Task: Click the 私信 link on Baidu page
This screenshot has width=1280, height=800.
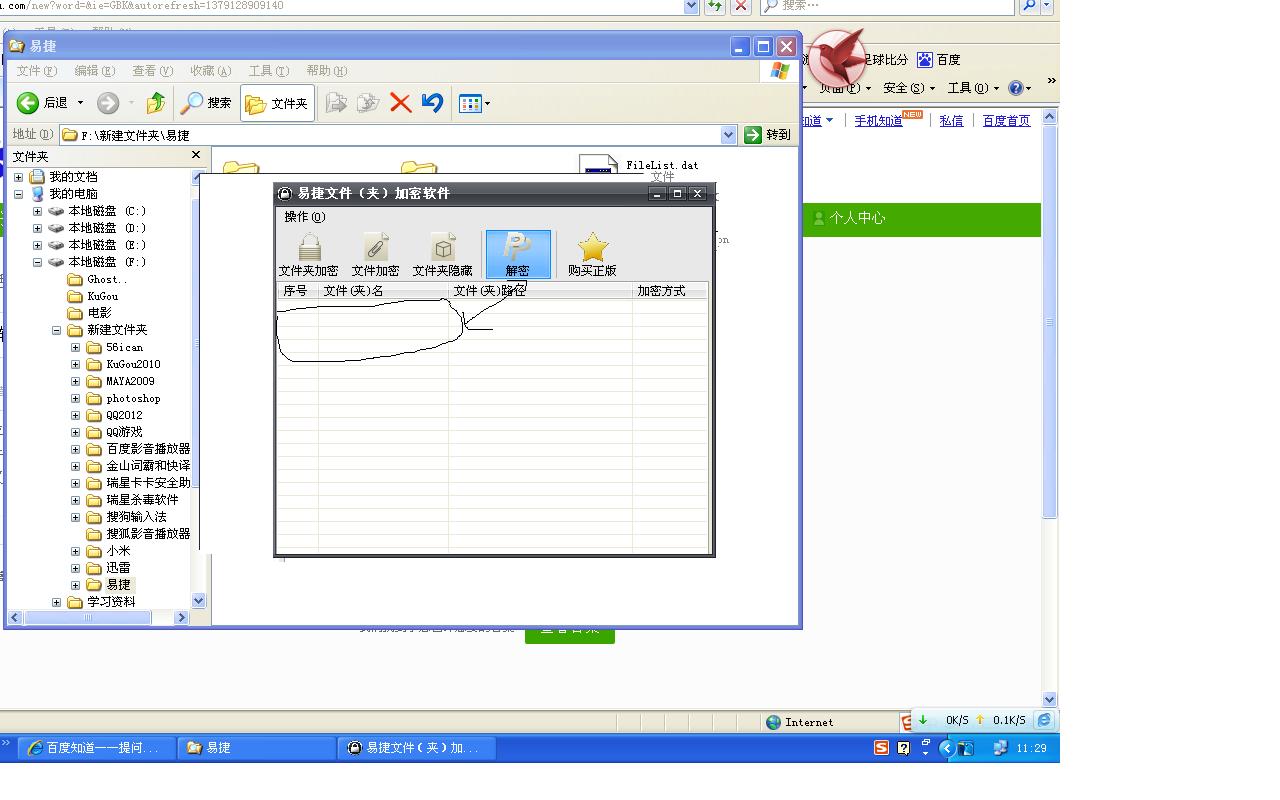Action: 951,121
